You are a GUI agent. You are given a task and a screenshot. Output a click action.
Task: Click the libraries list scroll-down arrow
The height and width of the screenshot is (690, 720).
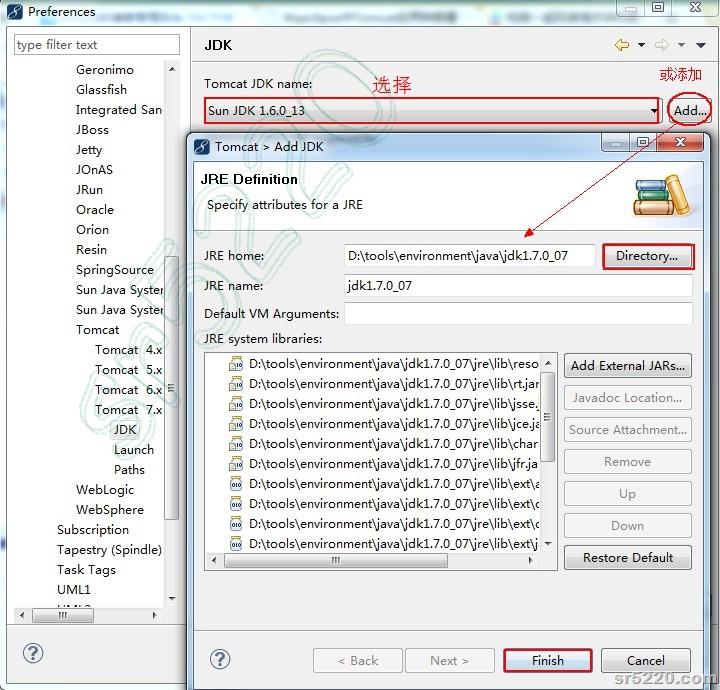[x=548, y=544]
